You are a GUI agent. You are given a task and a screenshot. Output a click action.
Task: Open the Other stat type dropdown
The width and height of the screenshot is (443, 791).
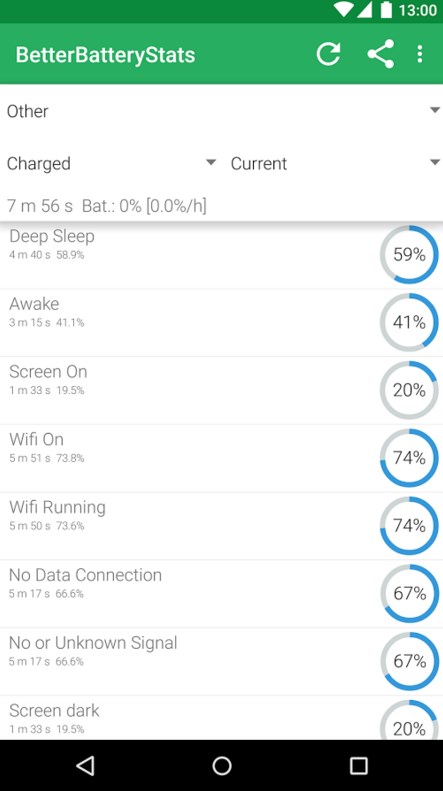pos(222,110)
